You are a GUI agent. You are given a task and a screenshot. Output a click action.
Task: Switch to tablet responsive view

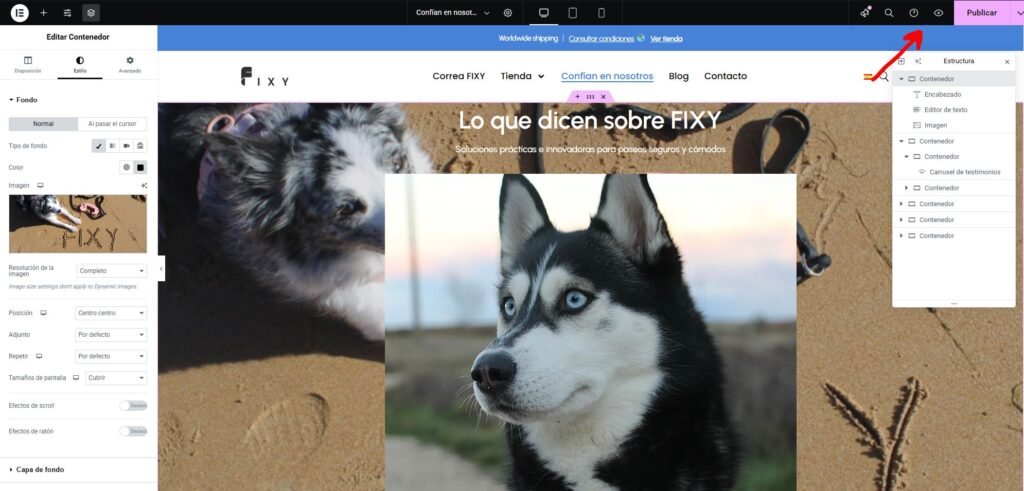(573, 13)
